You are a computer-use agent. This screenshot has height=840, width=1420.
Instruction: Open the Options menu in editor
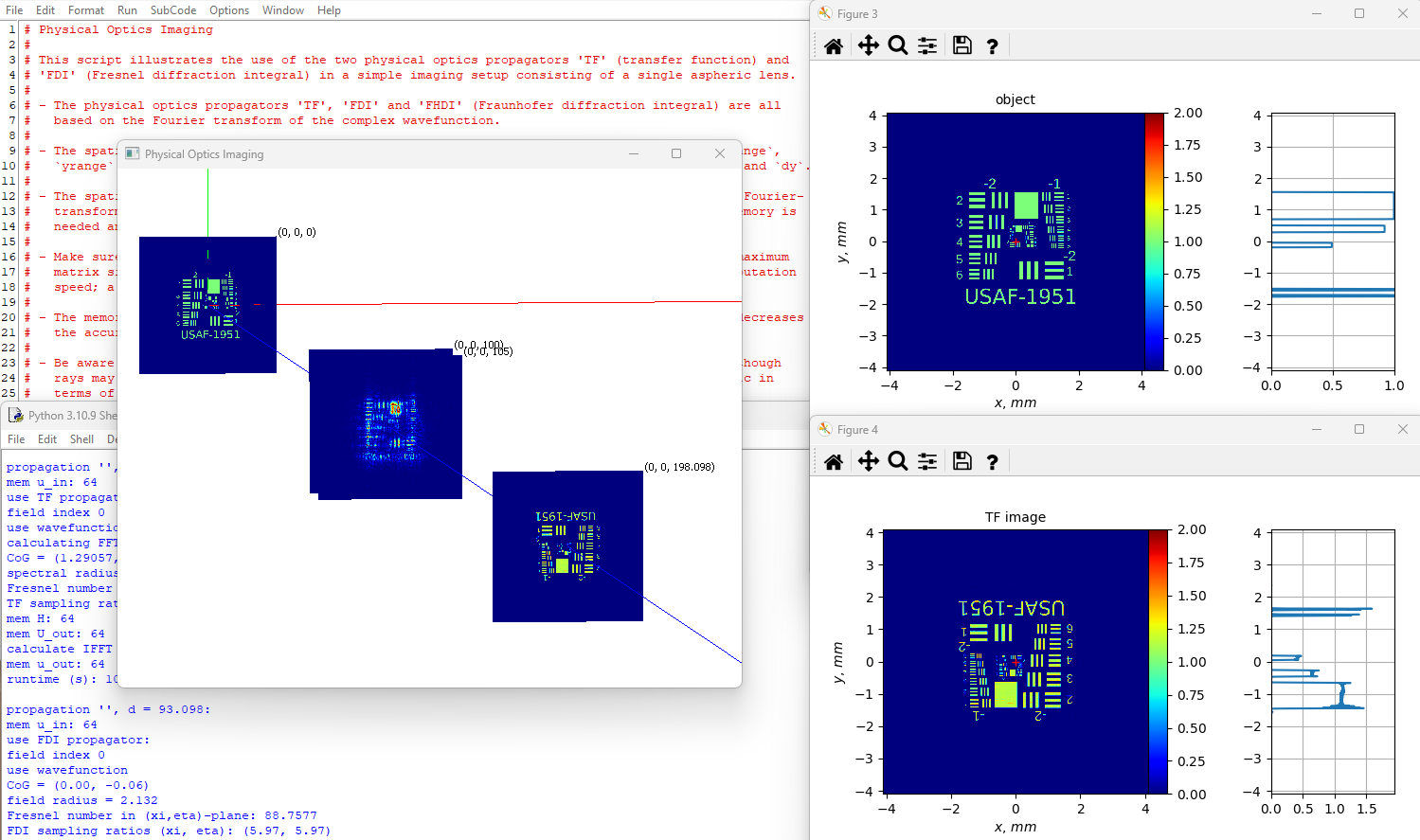[229, 10]
